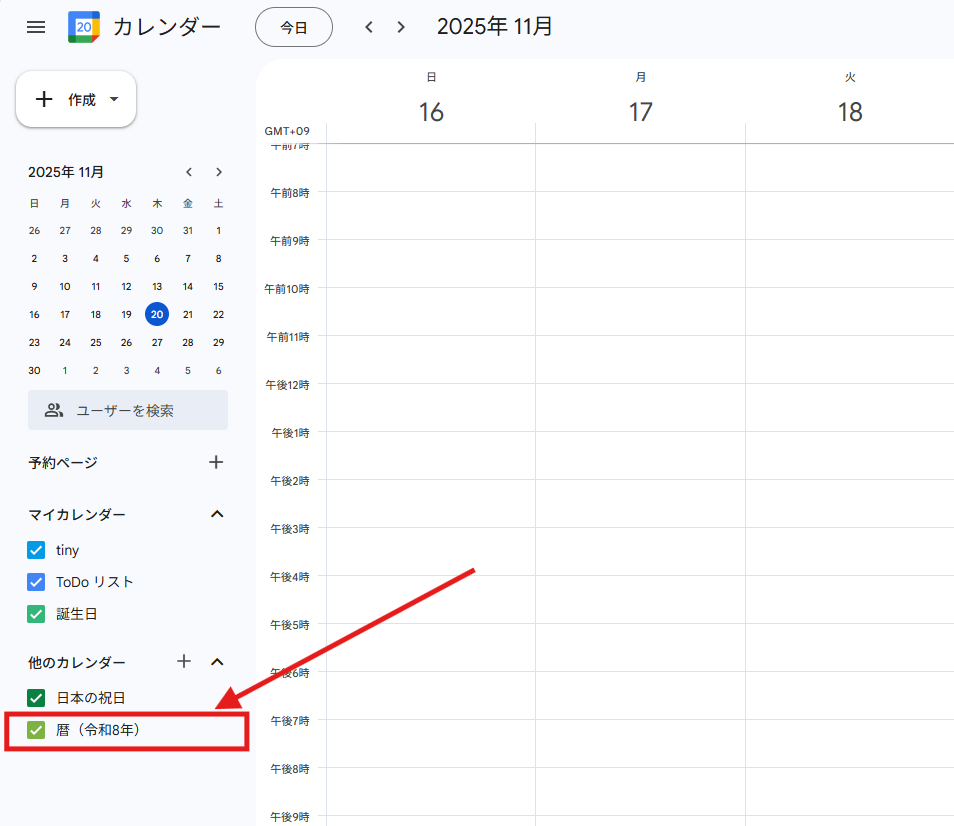Toggle the ToDo リスト checkbox

tap(37, 582)
